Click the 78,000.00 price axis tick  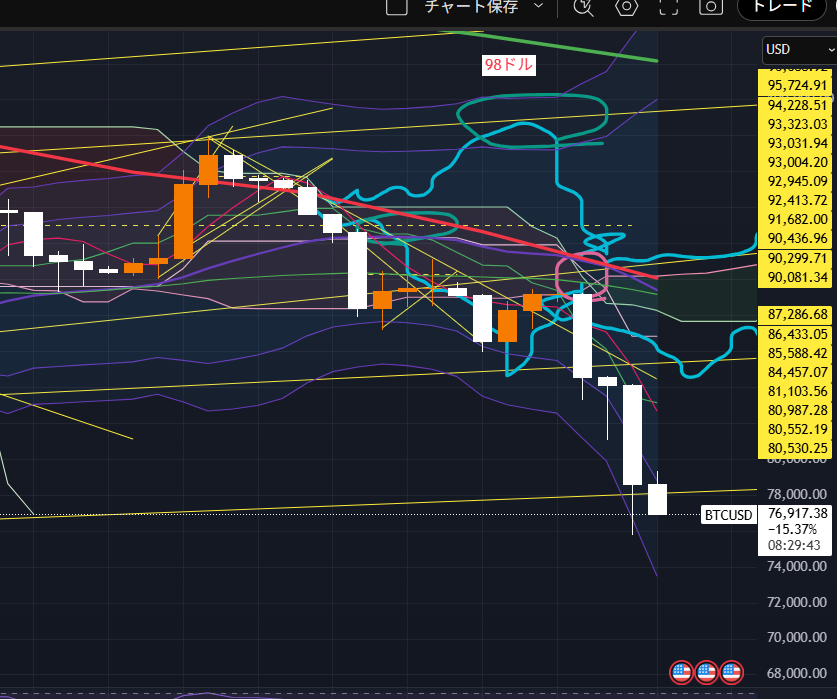coord(796,494)
